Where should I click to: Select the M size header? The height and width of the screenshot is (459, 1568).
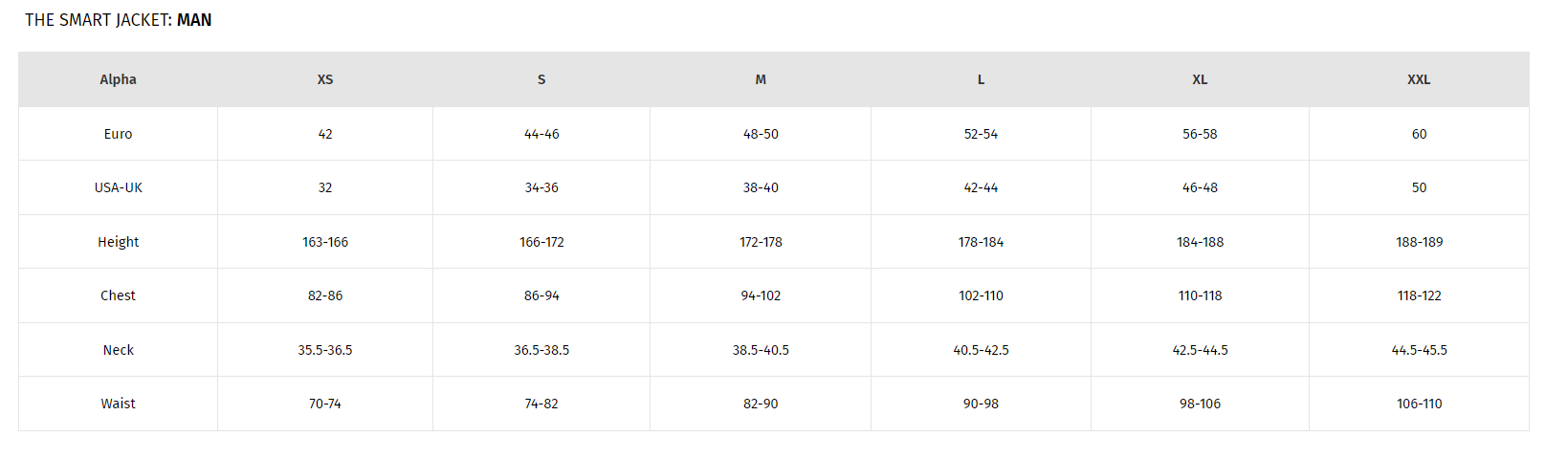pyautogui.click(x=761, y=79)
